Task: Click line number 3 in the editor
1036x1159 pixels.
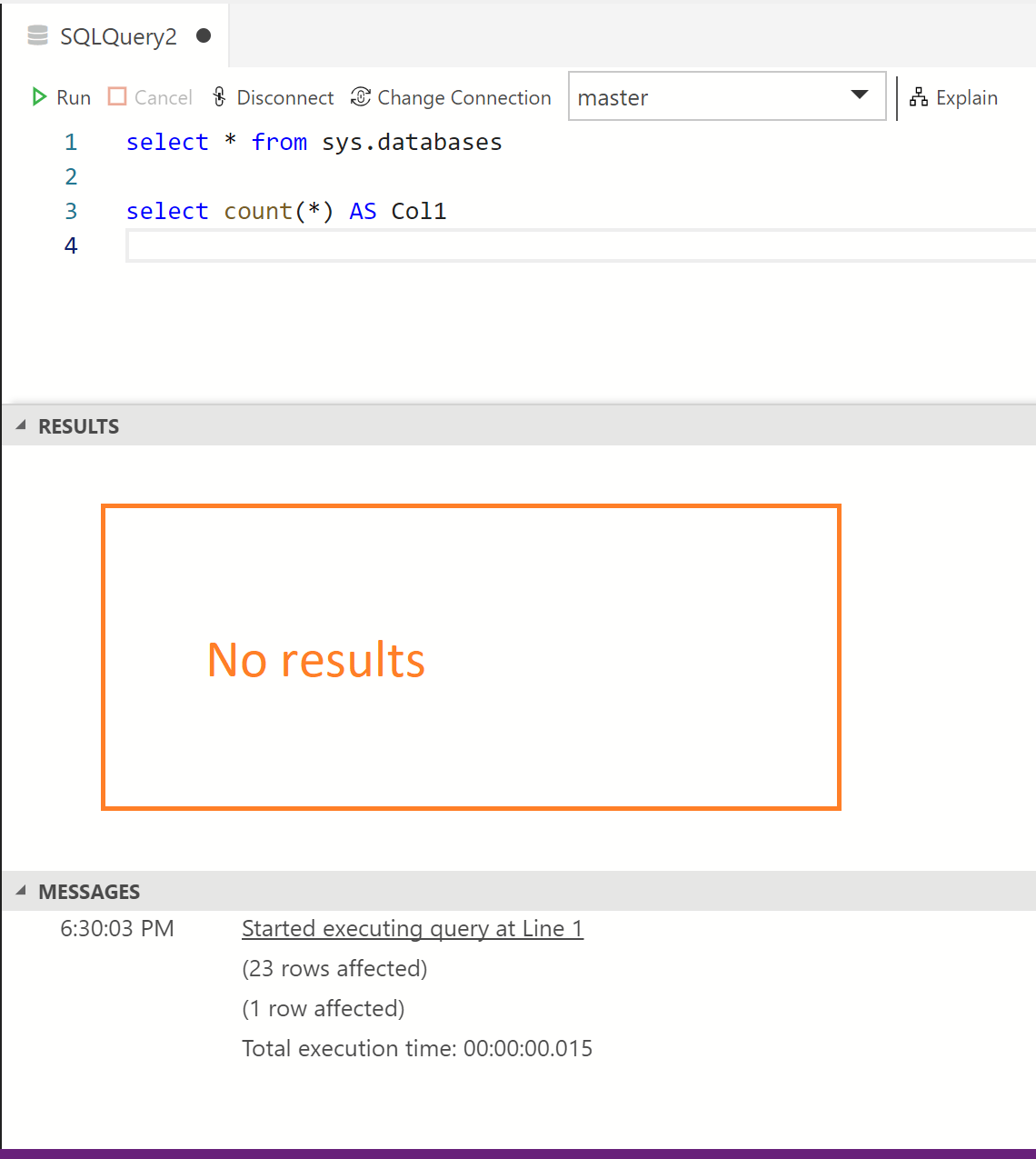Action: (71, 210)
